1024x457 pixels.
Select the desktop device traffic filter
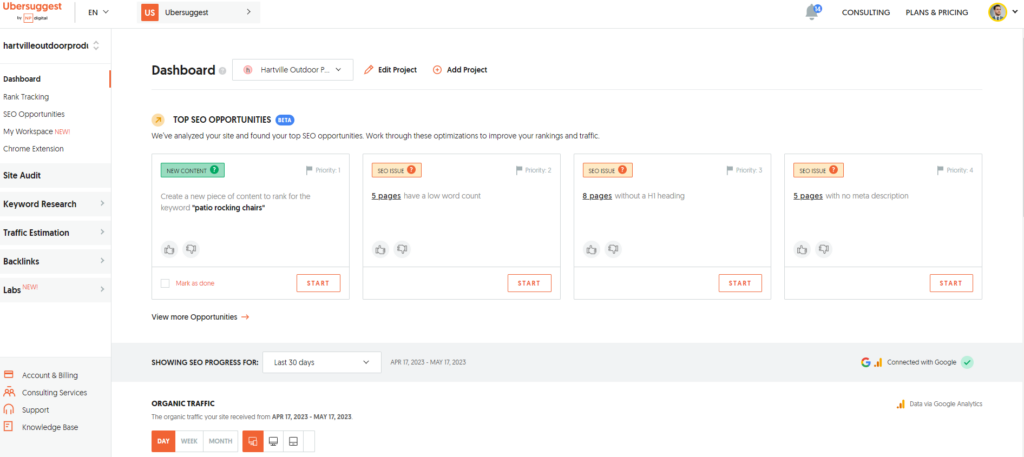(273, 441)
